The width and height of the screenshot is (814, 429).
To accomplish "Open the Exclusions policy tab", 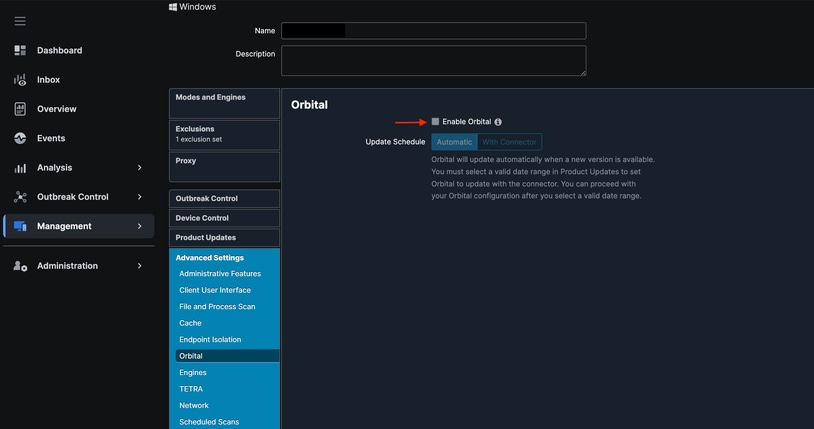I will click(224, 135).
